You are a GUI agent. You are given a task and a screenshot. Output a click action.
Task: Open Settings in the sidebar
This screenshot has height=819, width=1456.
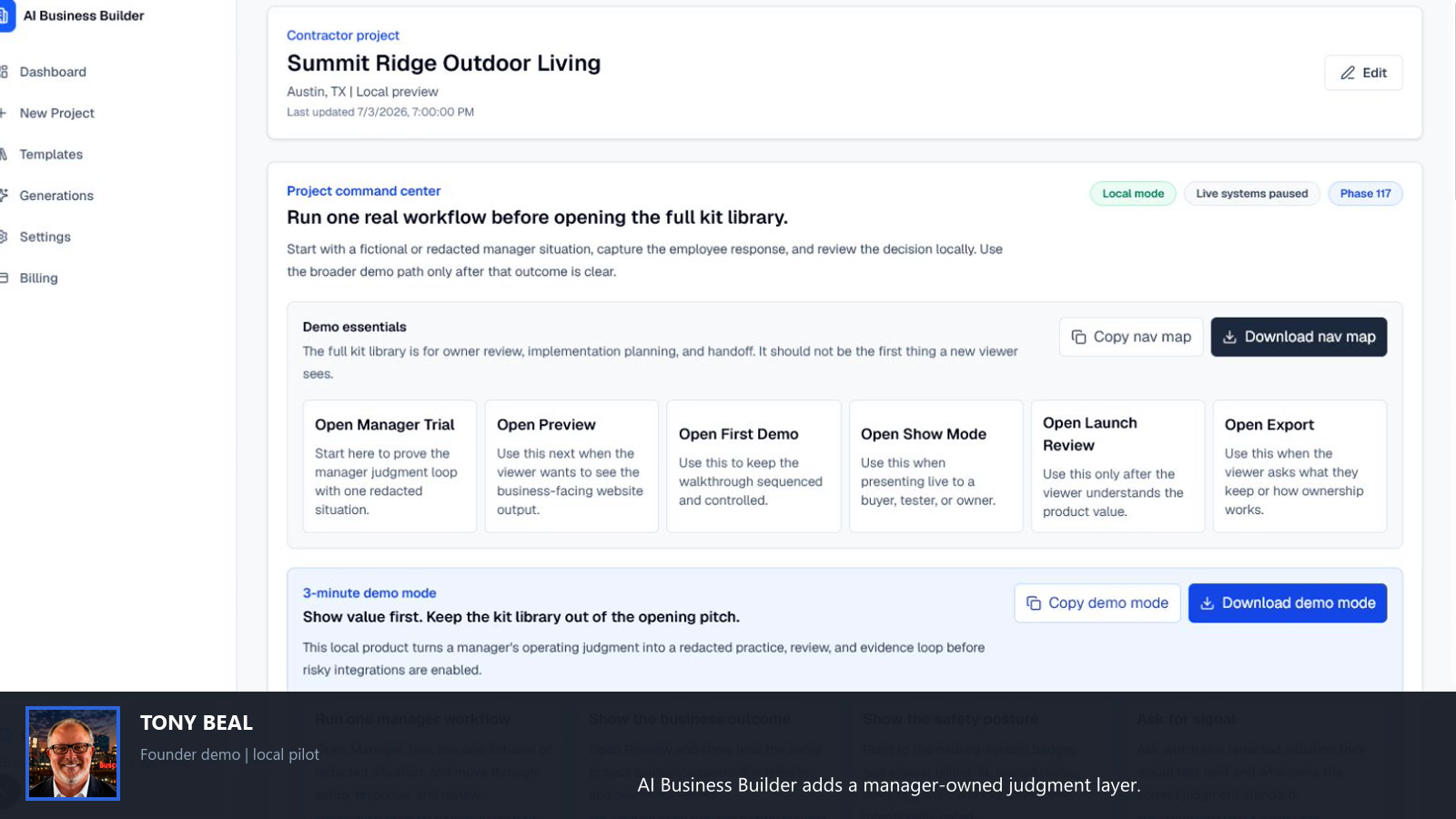pos(45,237)
